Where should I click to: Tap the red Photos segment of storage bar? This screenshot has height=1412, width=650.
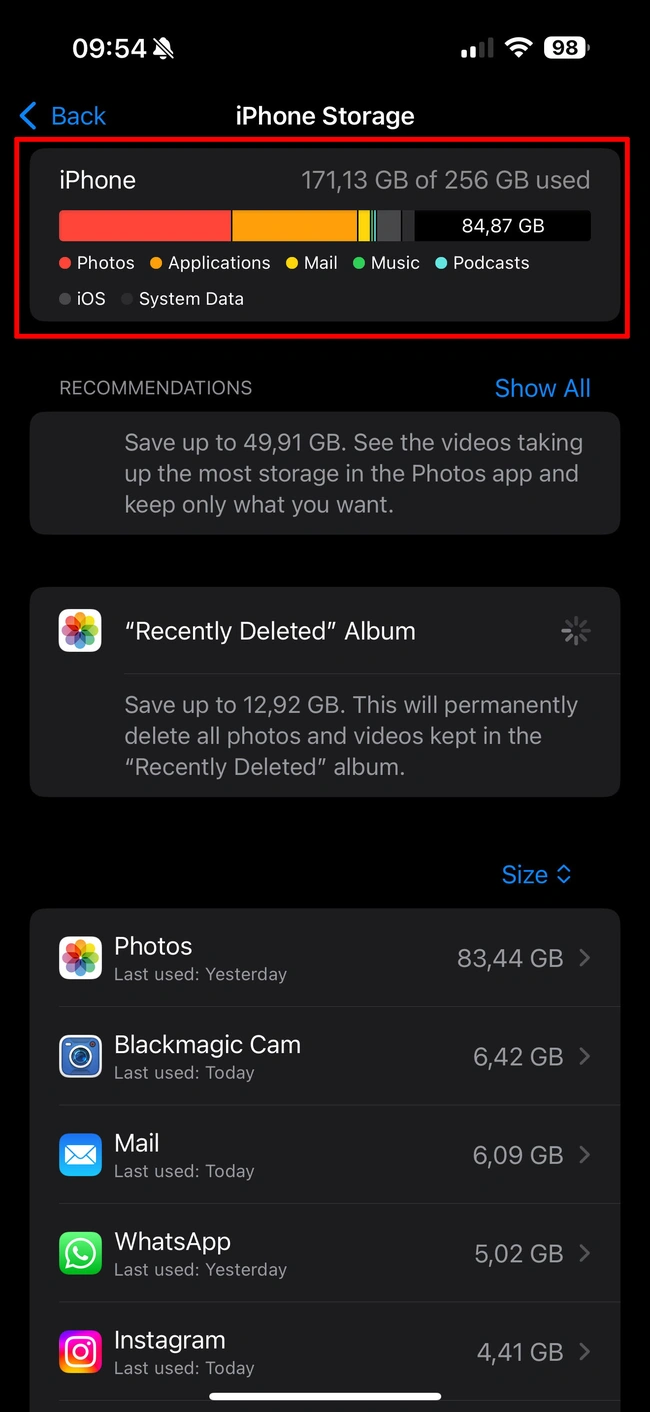[x=145, y=226]
